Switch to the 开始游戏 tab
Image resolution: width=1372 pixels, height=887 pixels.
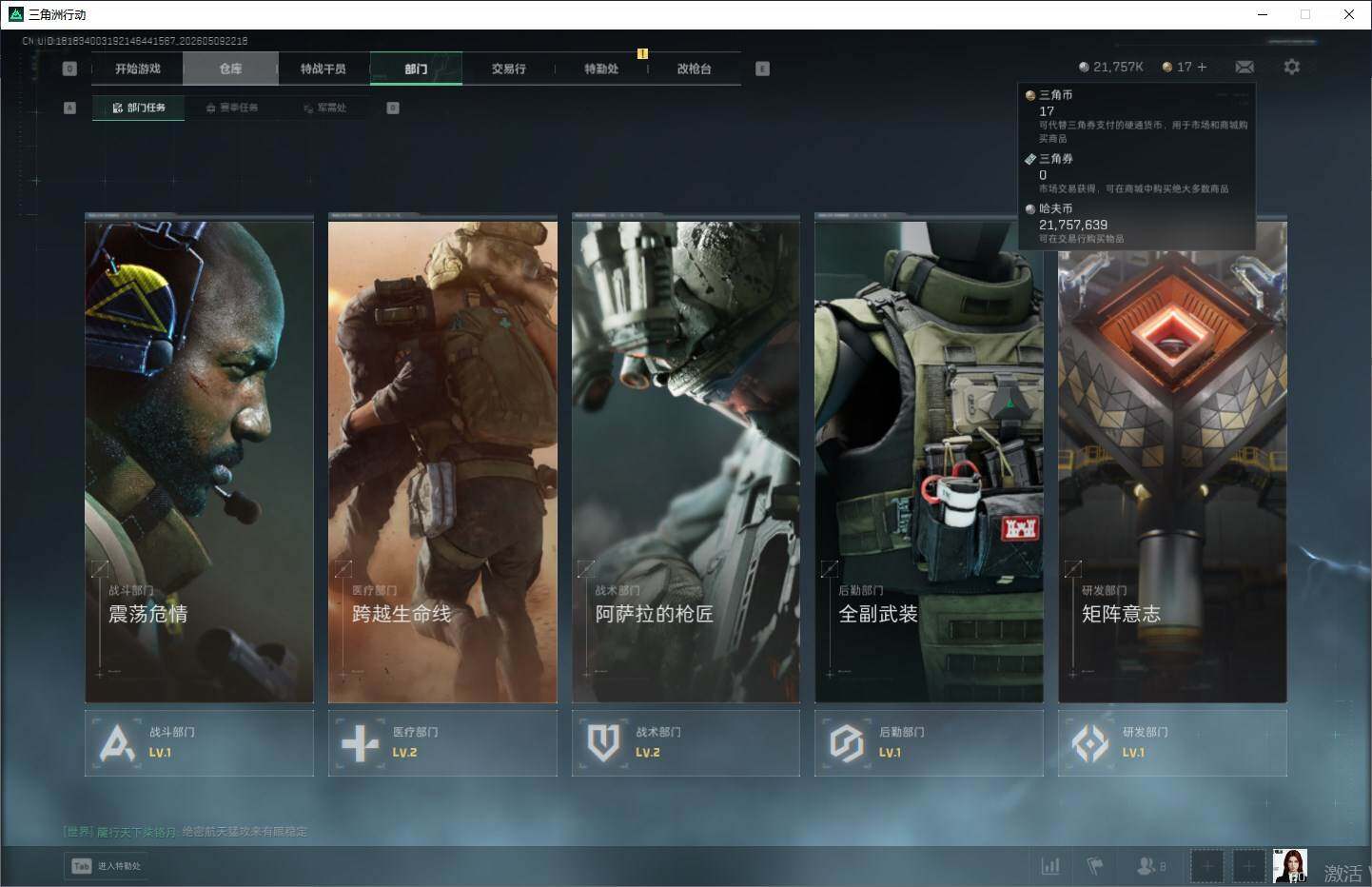138,69
